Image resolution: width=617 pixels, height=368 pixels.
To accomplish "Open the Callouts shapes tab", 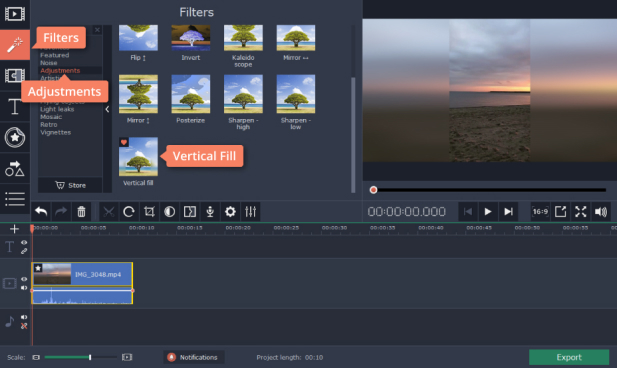I will (x=15, y=168).
